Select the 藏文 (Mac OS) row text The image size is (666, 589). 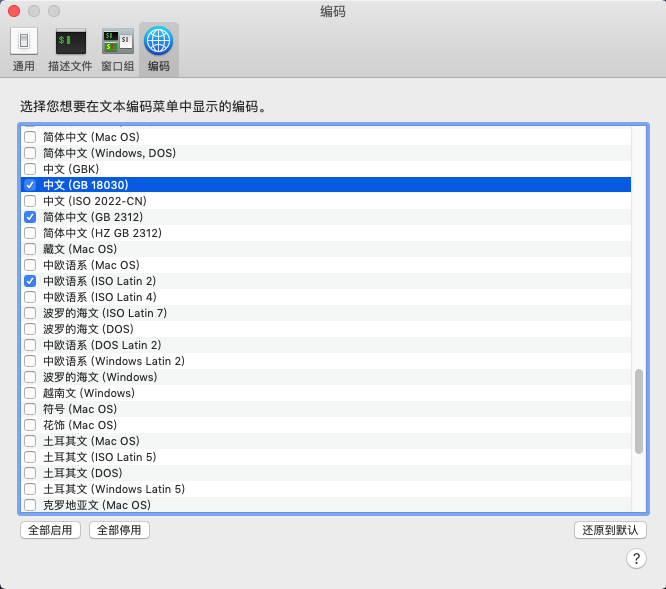click(80, 249)
